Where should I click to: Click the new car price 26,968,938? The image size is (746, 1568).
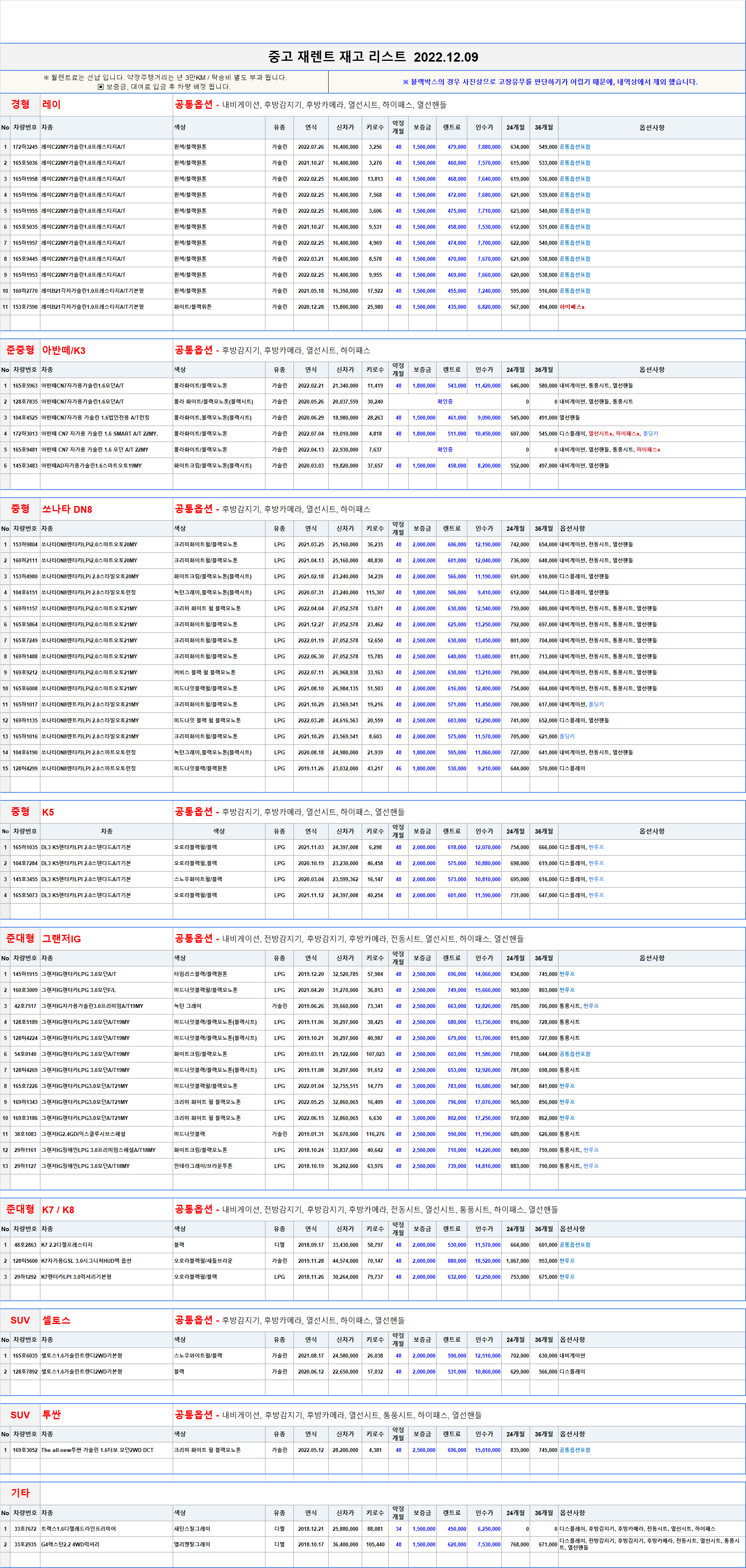coord(345,673)
